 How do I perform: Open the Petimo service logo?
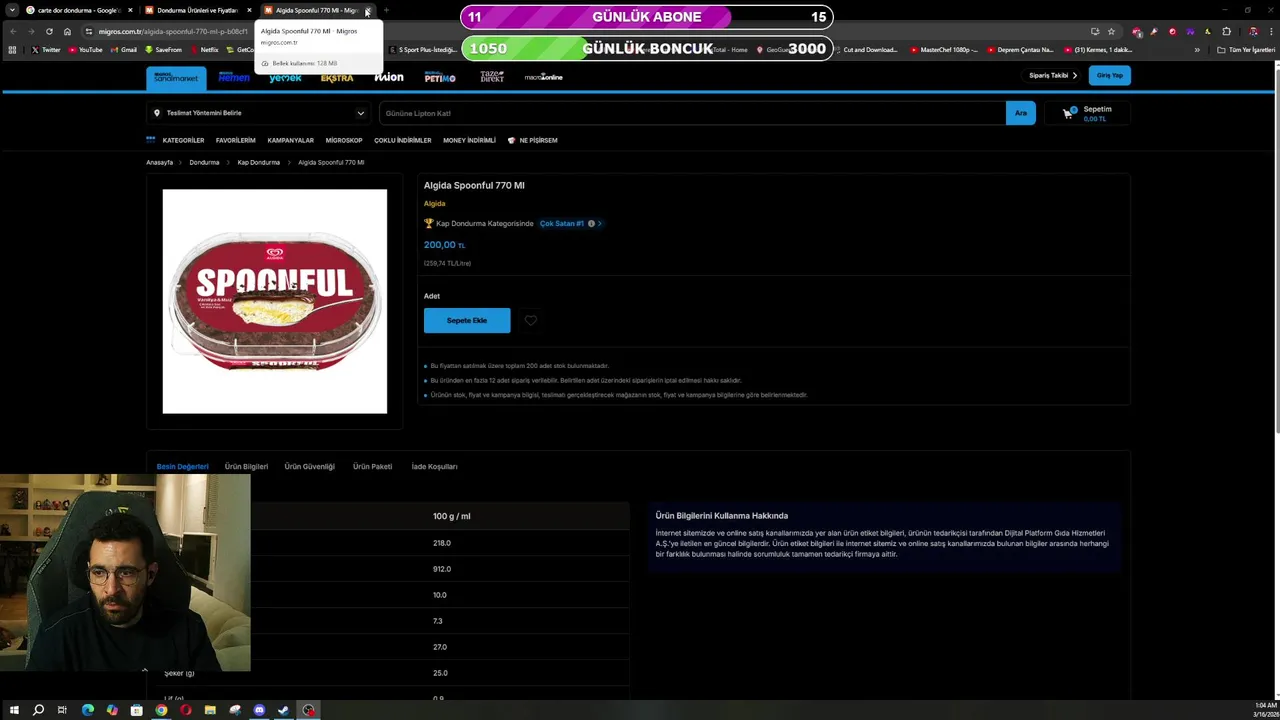[x=440, y=77]
